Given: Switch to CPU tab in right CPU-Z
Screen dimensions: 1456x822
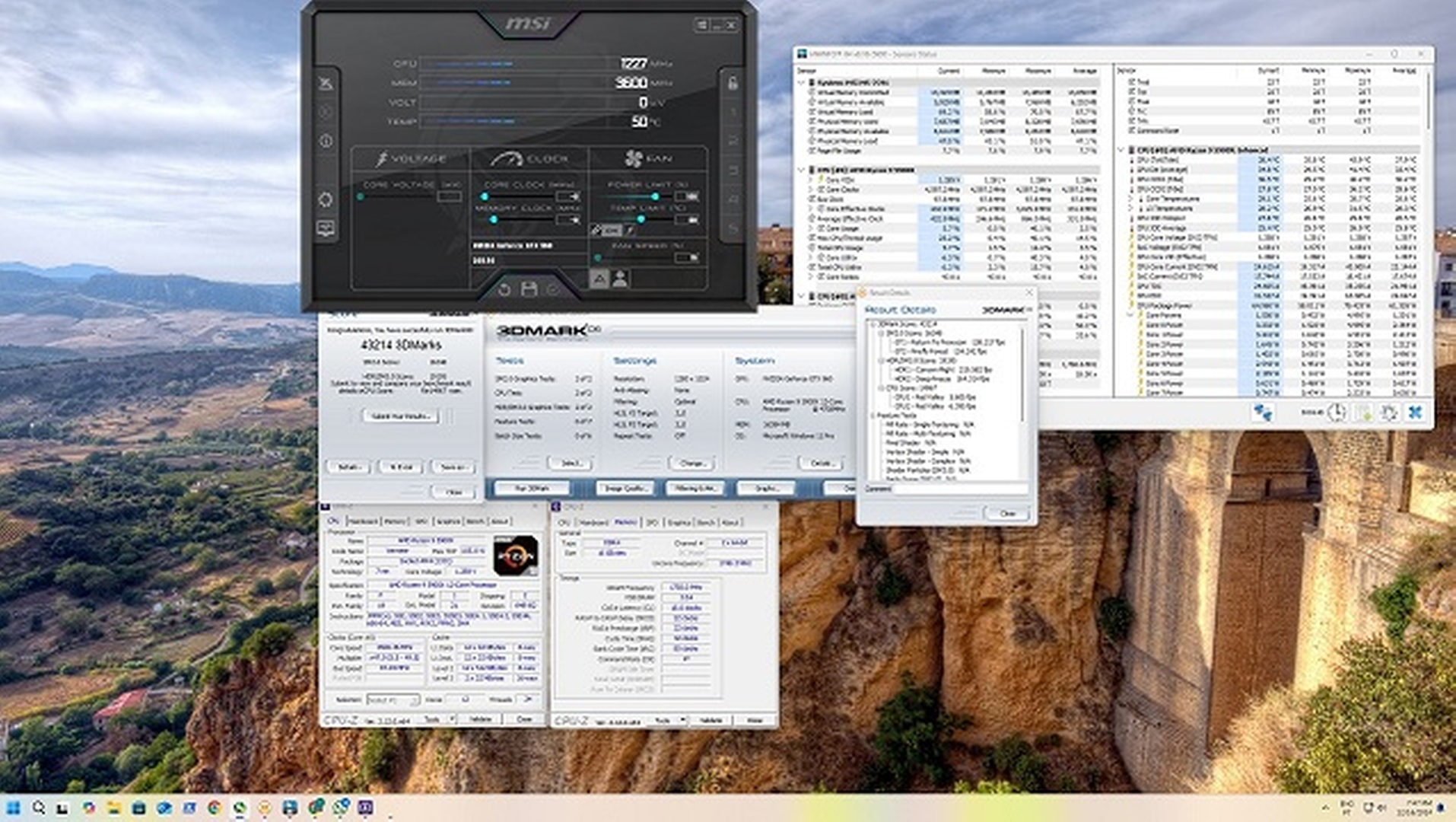Looking at the screenshot, I should [564, 522].
